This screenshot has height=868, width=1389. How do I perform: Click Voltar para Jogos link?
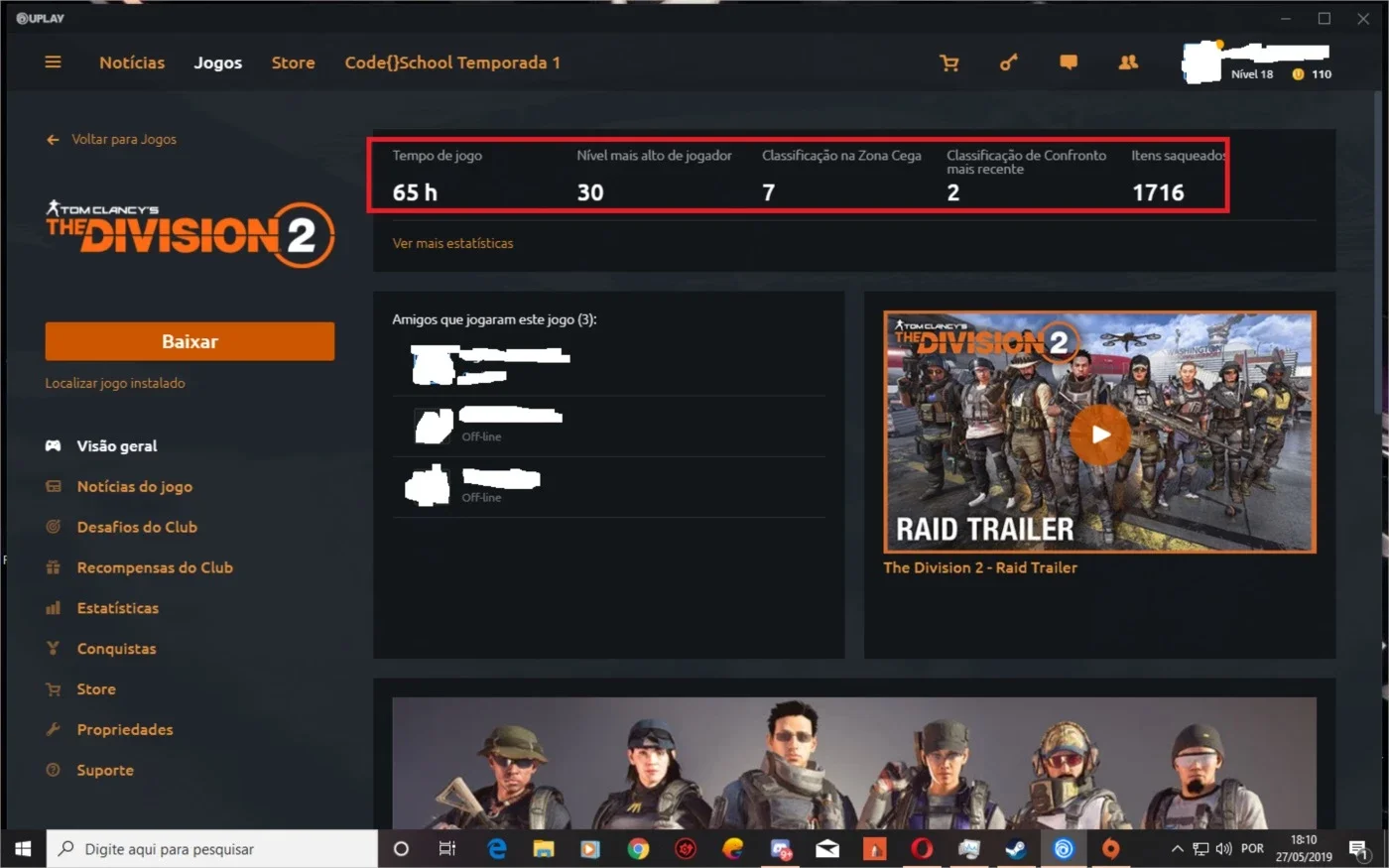click(124, 140)
